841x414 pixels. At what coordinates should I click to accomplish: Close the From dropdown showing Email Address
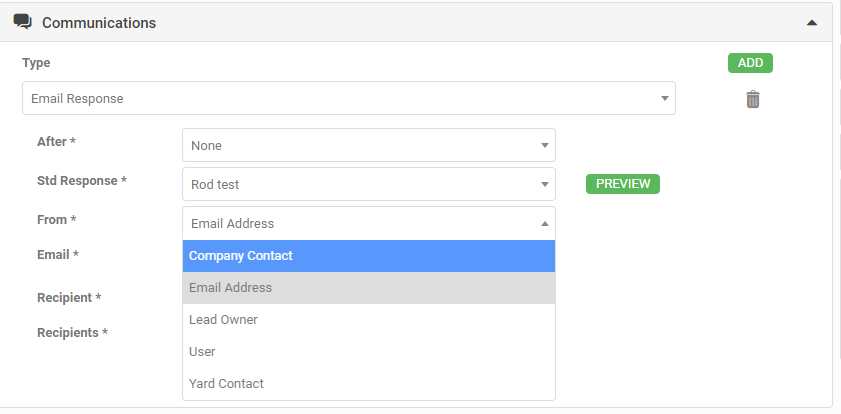(368, 223)
